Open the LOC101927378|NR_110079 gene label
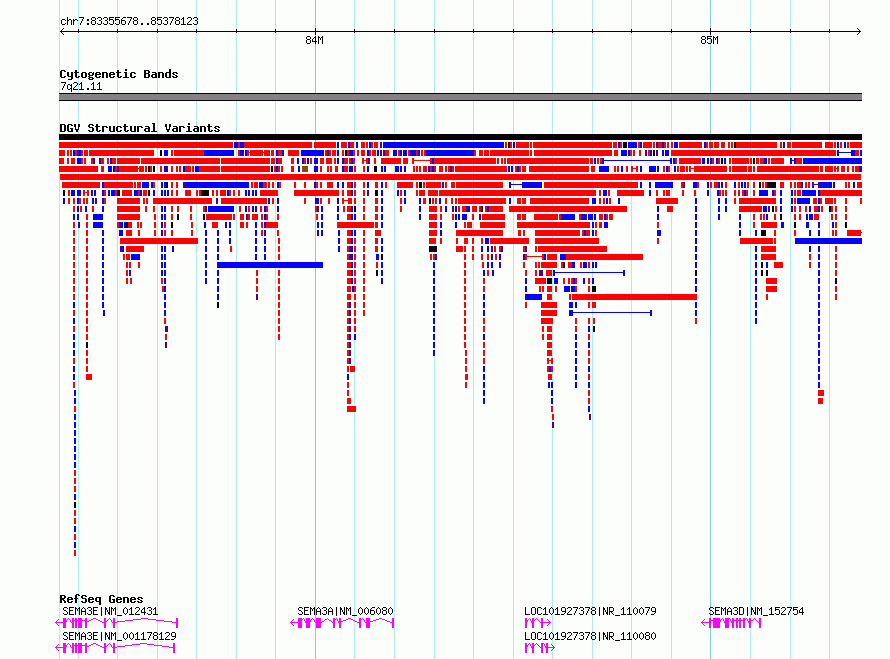The image size is (890, 659). (590, 611)
